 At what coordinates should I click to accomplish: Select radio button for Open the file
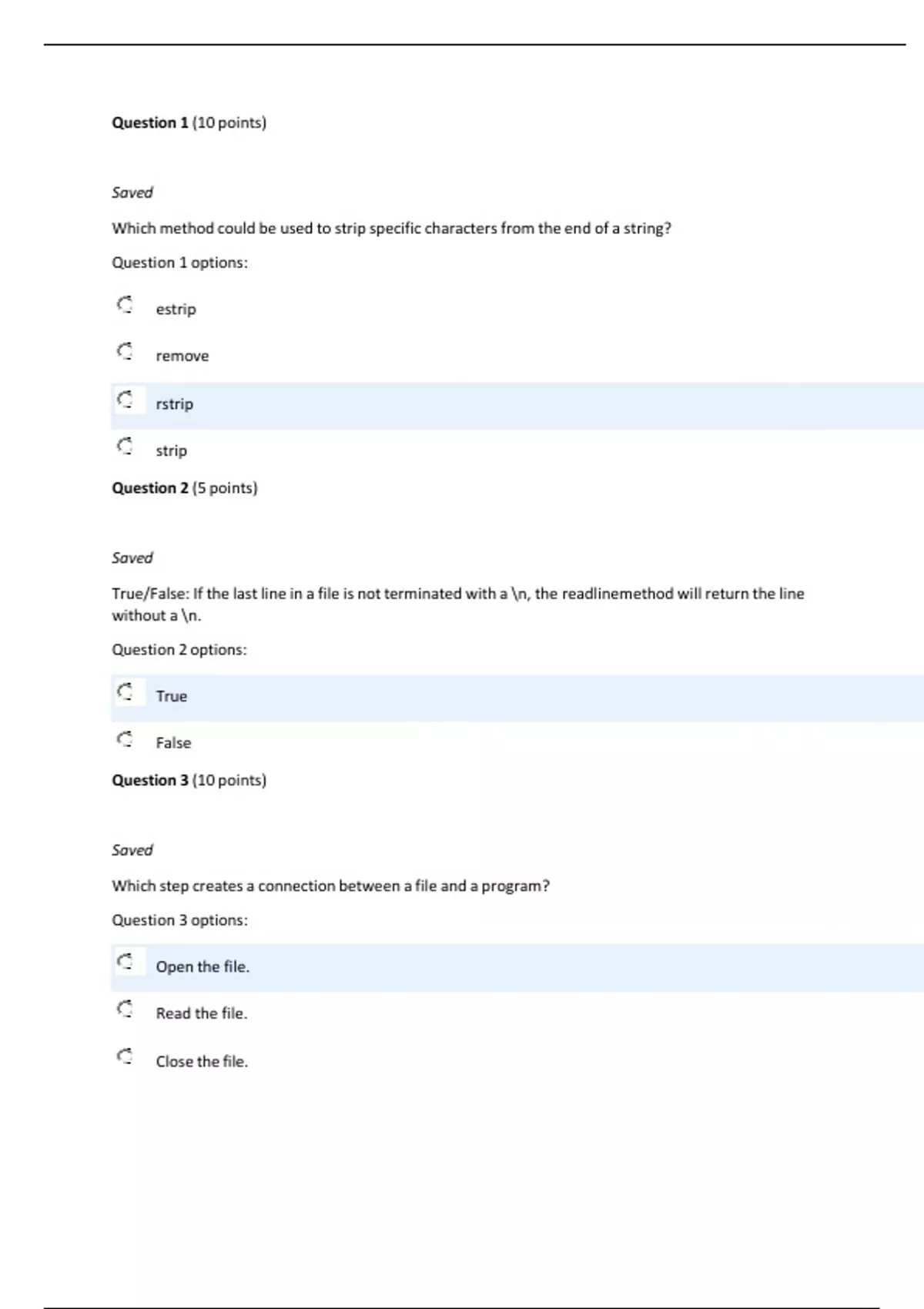pos(125,962)
